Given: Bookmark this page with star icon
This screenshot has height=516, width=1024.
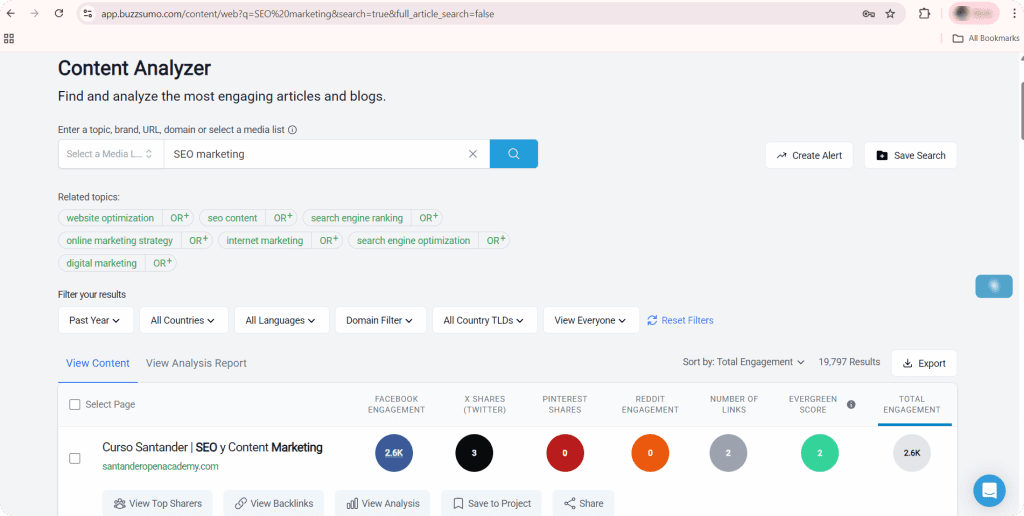Looking at the screenshot, I should click(x=890, y=14).
